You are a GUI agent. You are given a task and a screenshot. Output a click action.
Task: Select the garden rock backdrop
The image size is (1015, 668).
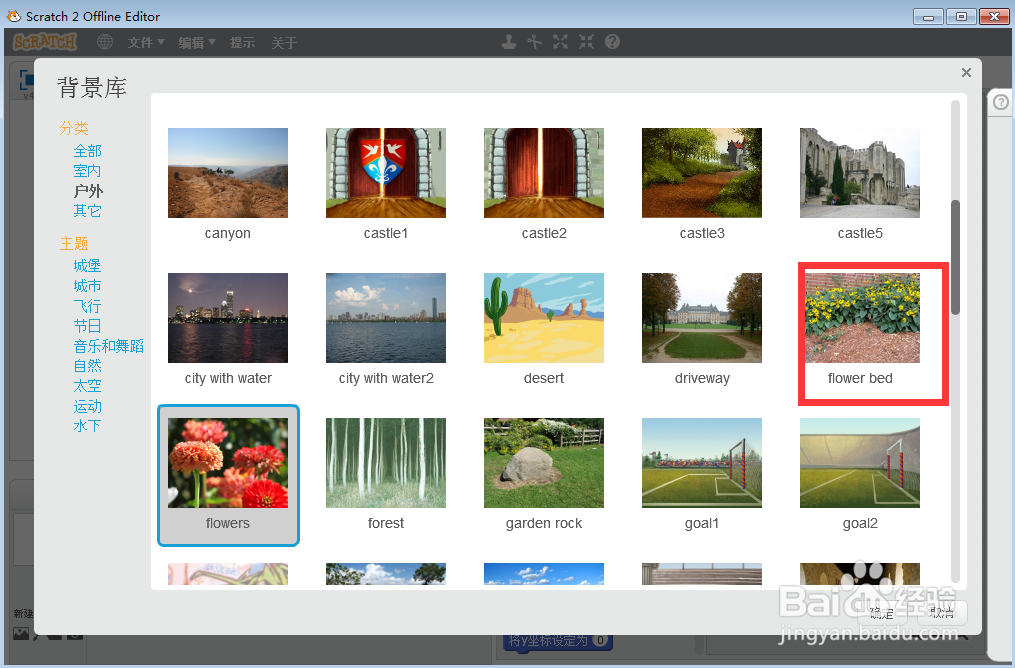click(x=544, y=463)
